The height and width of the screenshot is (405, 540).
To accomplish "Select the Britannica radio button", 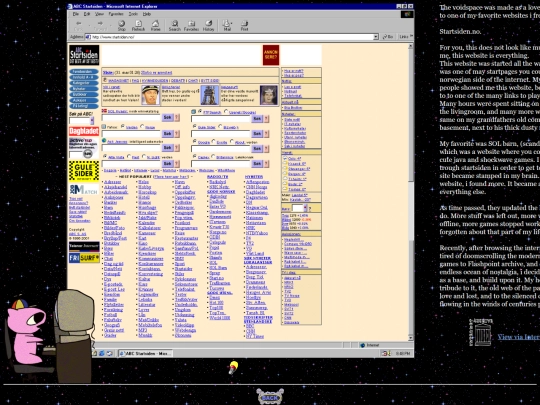I will point(213,156).
